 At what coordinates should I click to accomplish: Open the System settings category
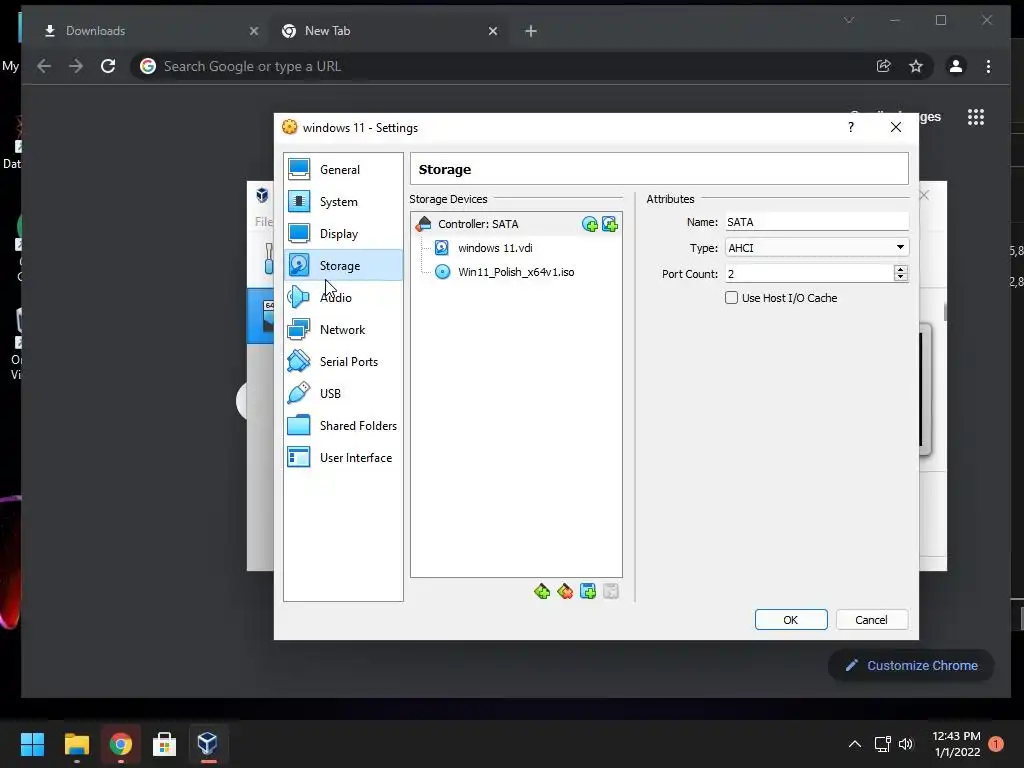343,202
